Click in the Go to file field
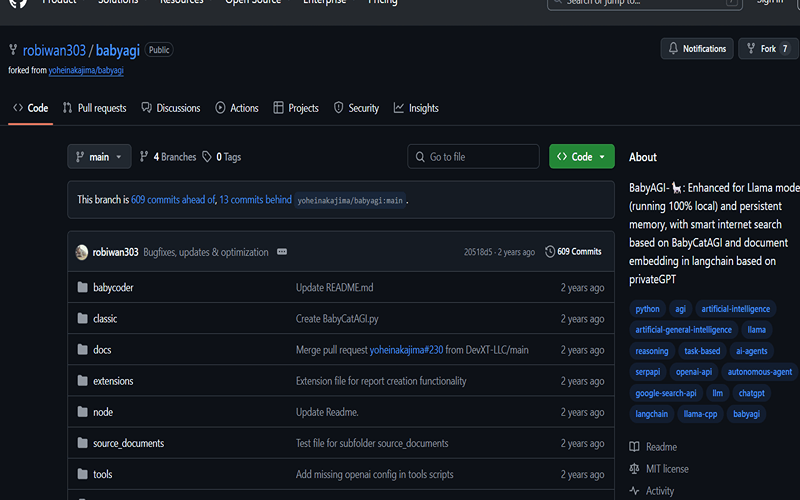Viewport: 800px width, 500px height. coord(473,157)
